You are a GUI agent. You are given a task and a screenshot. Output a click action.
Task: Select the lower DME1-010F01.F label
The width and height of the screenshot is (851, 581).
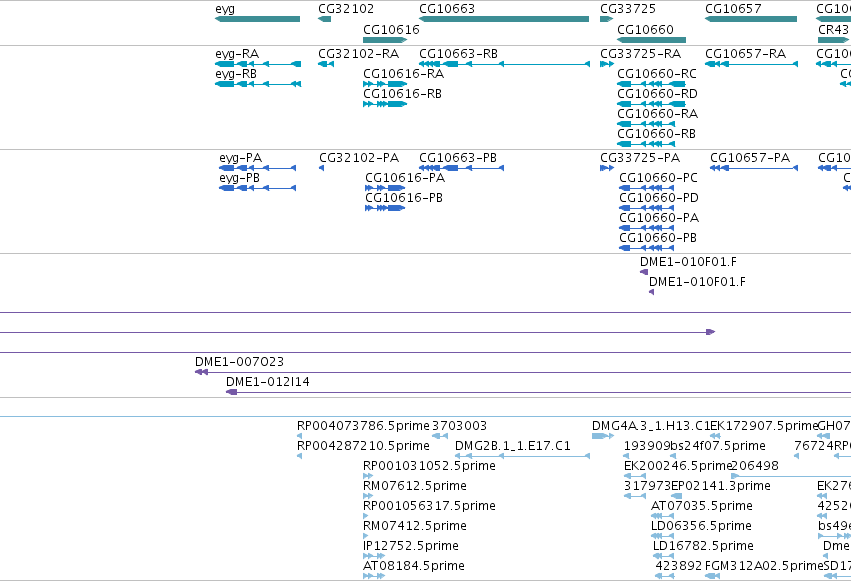(697, 282)
